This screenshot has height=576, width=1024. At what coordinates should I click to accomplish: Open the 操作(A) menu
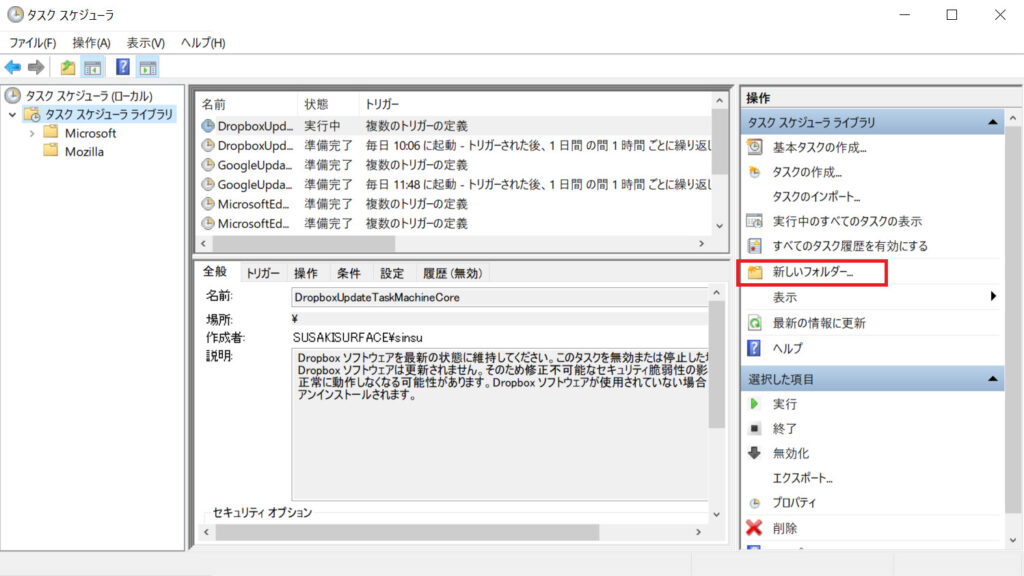pos(91,42)
